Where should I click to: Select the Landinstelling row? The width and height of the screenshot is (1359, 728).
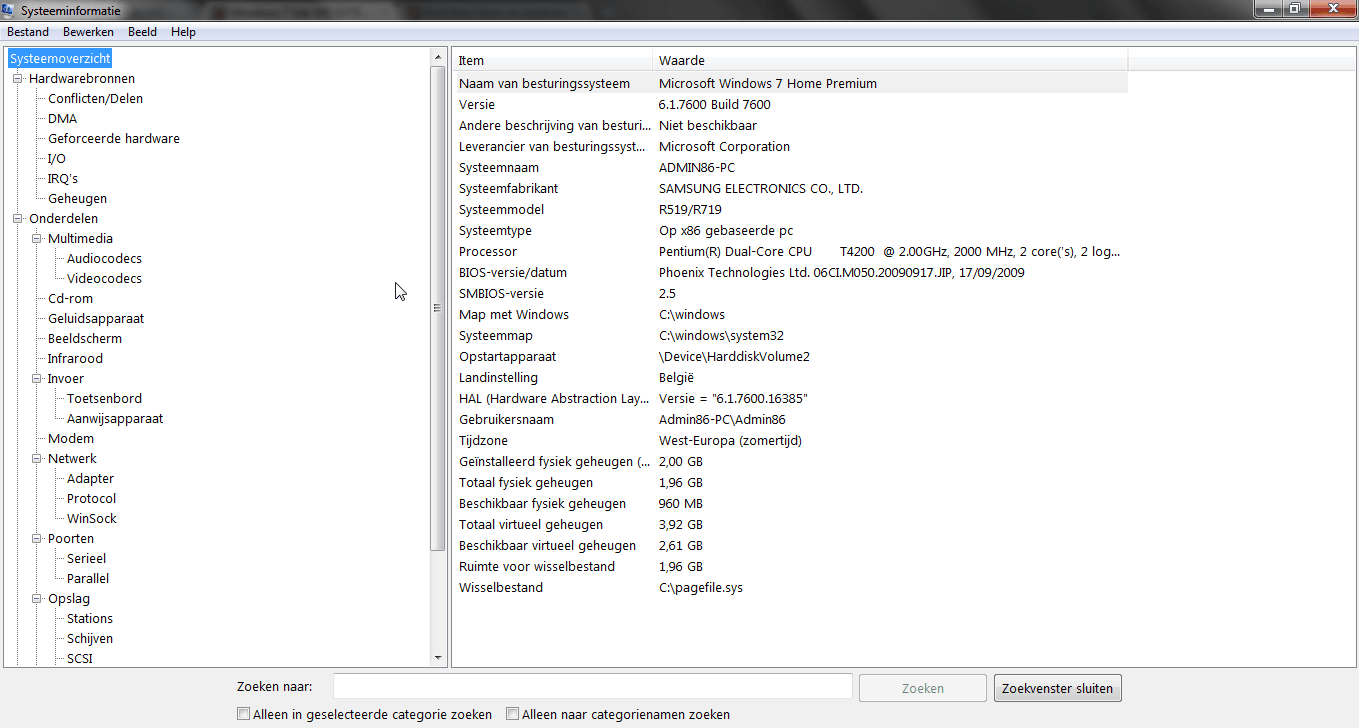(x=791, y=378)
